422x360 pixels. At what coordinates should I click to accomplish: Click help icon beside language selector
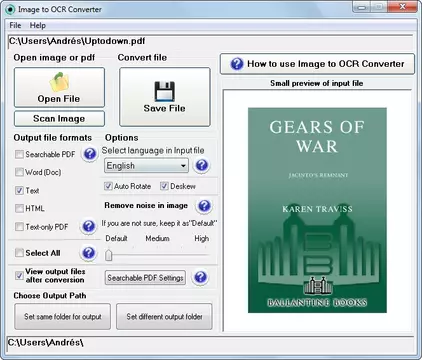tap(202, 165)
